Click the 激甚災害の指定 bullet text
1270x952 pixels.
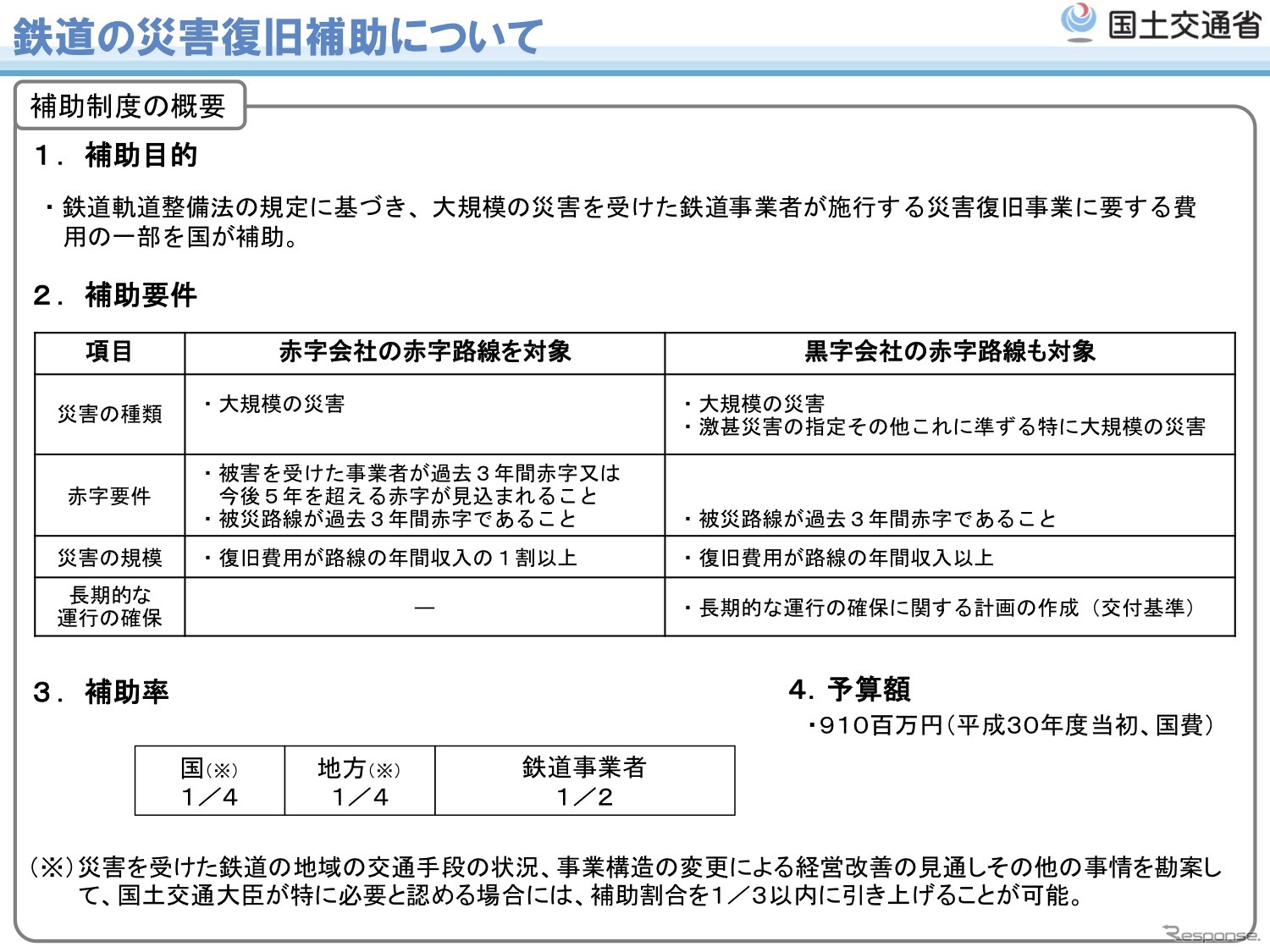click(x=951, y=427)
